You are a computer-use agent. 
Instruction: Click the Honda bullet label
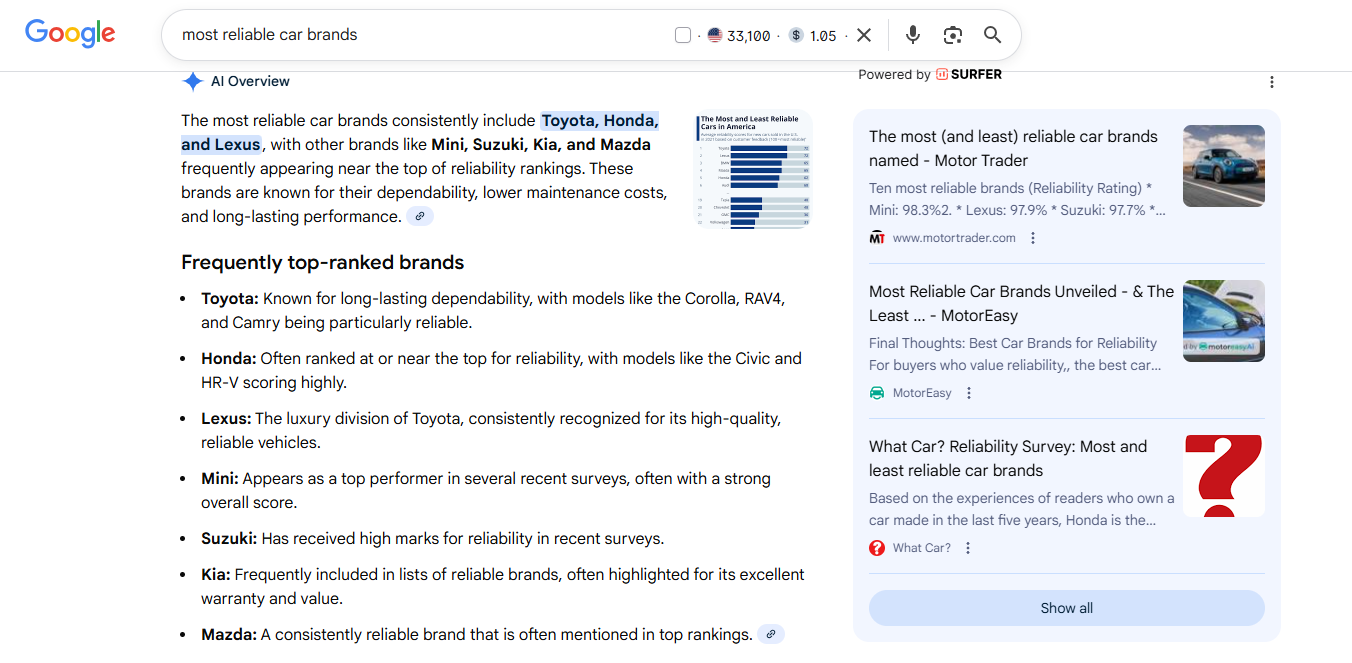pyautogui.click(x=229, y=358)
